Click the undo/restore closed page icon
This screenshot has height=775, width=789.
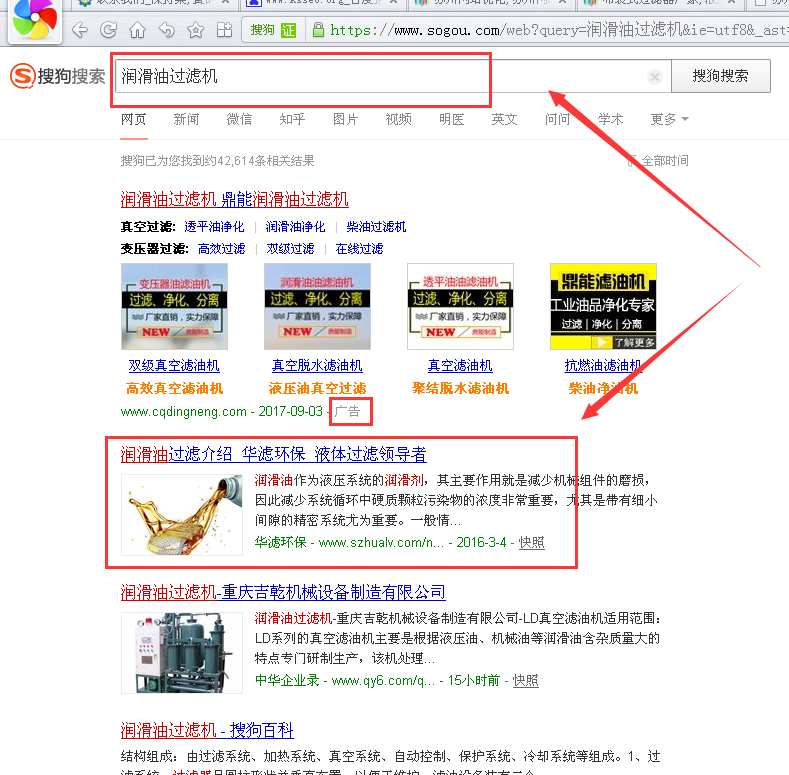pos(166,30)
